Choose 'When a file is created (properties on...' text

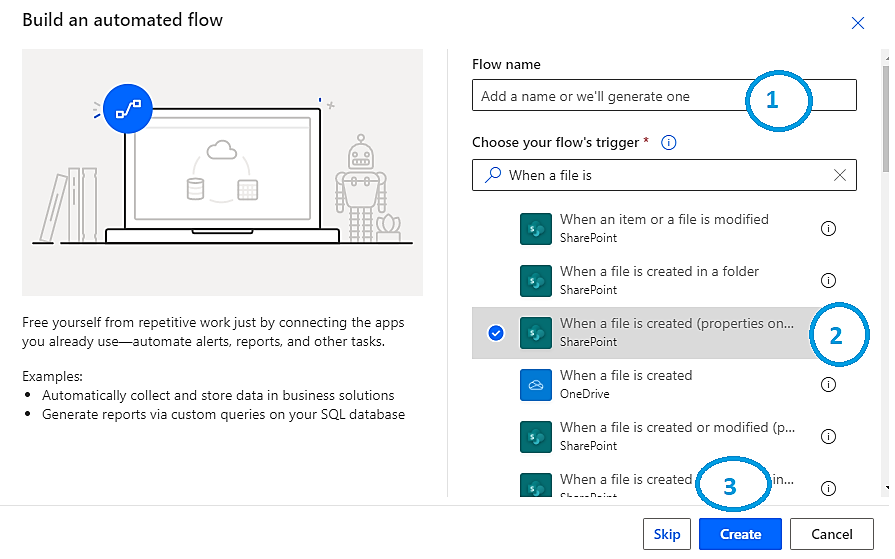(x=676, y=323)
